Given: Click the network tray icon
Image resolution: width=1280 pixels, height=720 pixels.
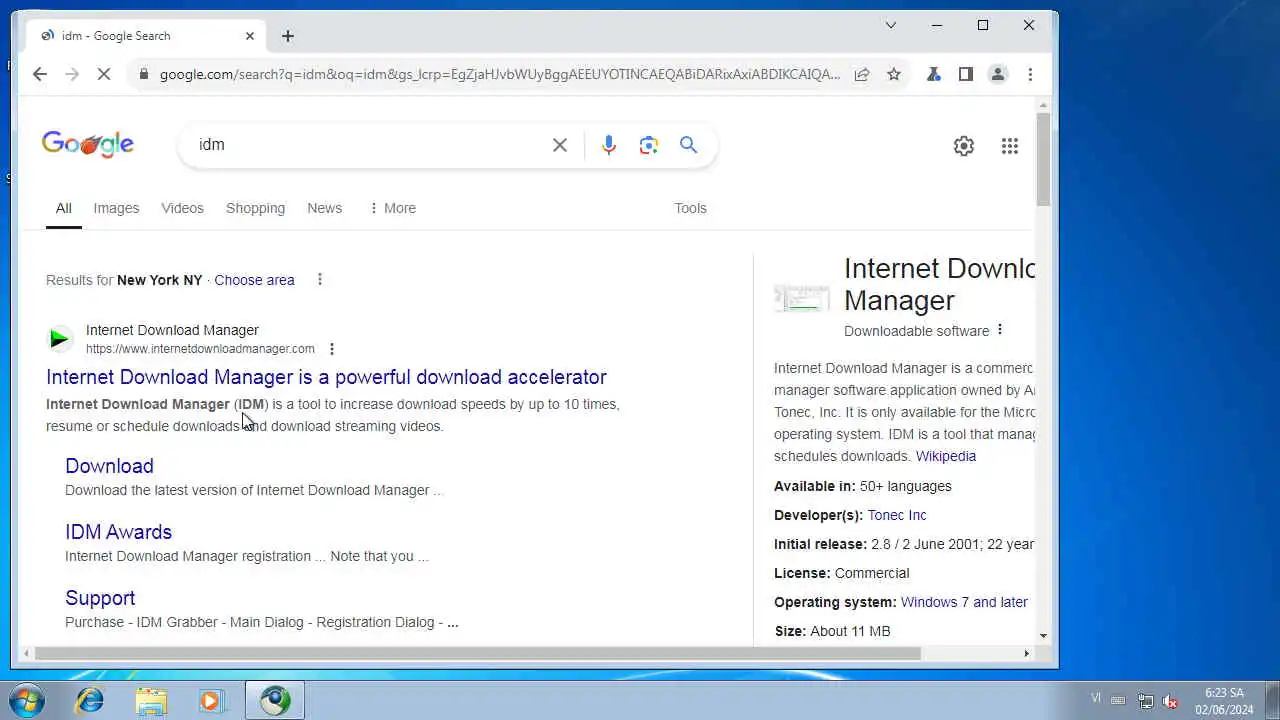Looking at the screenshot, I should pos(1146,701).
